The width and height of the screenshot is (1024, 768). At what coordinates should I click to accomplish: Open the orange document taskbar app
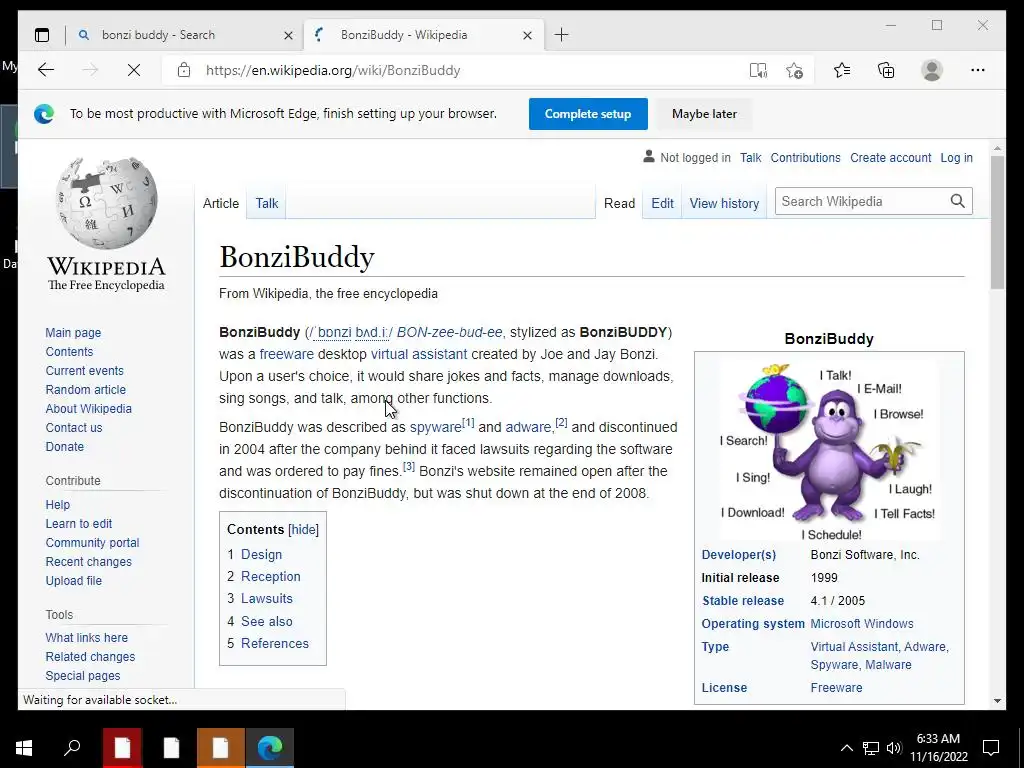point(221,748)
